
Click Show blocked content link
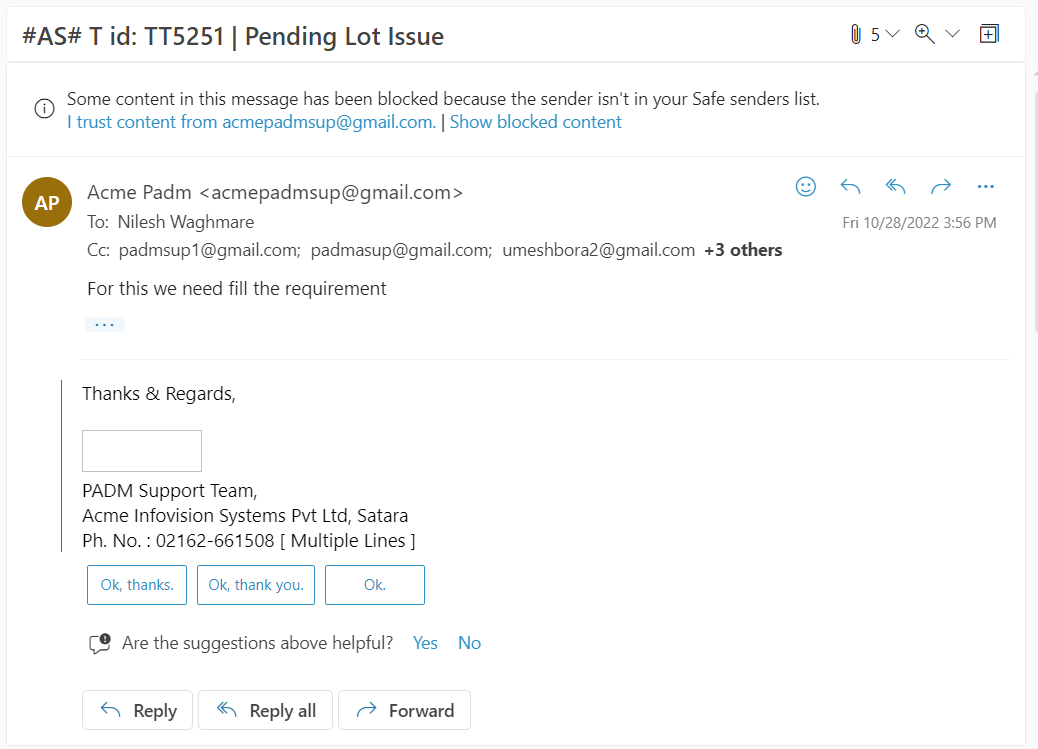pyautogui.click(x=536, y=123)
